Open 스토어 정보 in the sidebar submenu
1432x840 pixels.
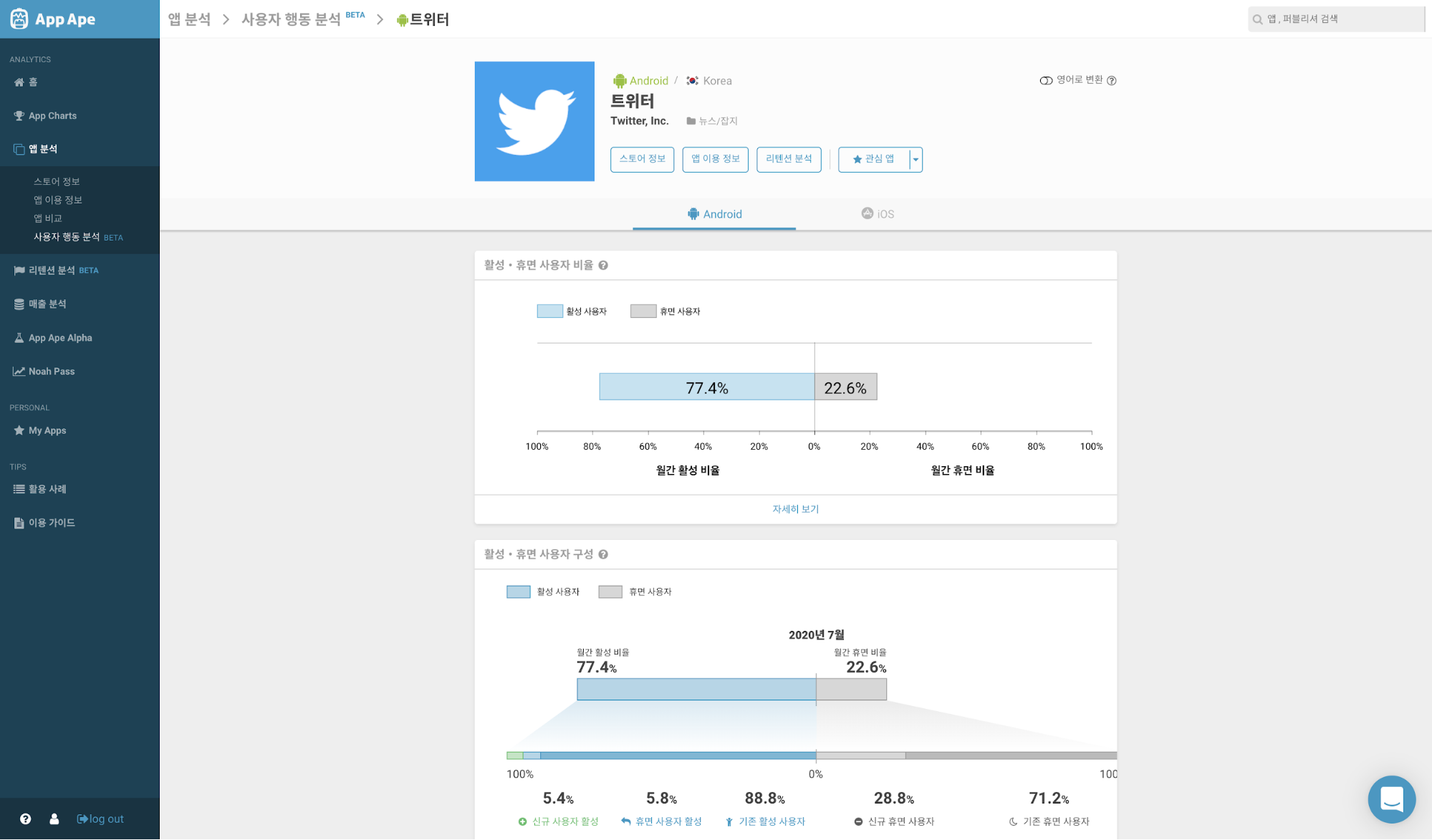tap(57, 182)
